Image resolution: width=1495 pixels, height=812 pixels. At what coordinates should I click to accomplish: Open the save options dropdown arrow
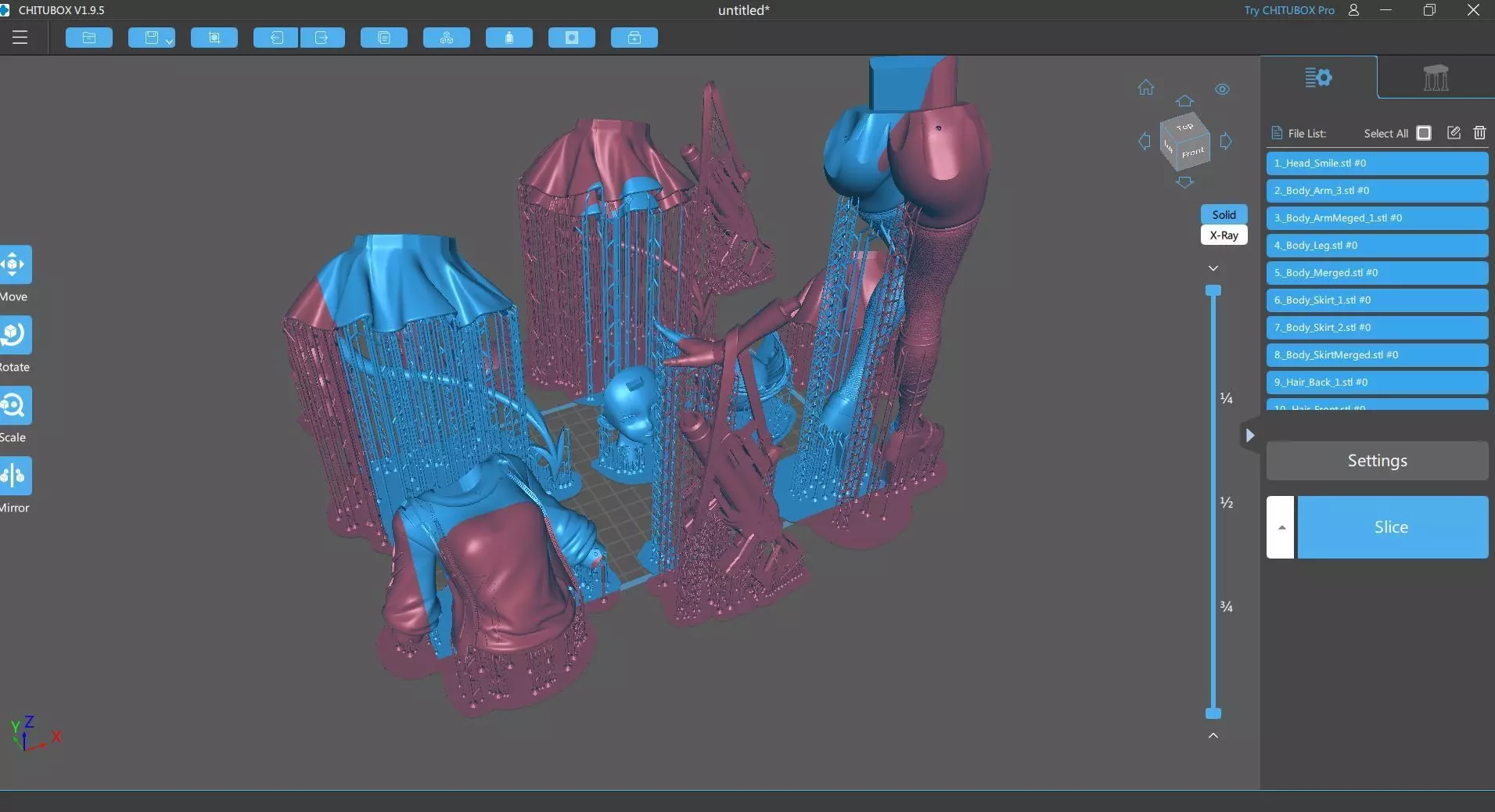pos(169,41)
